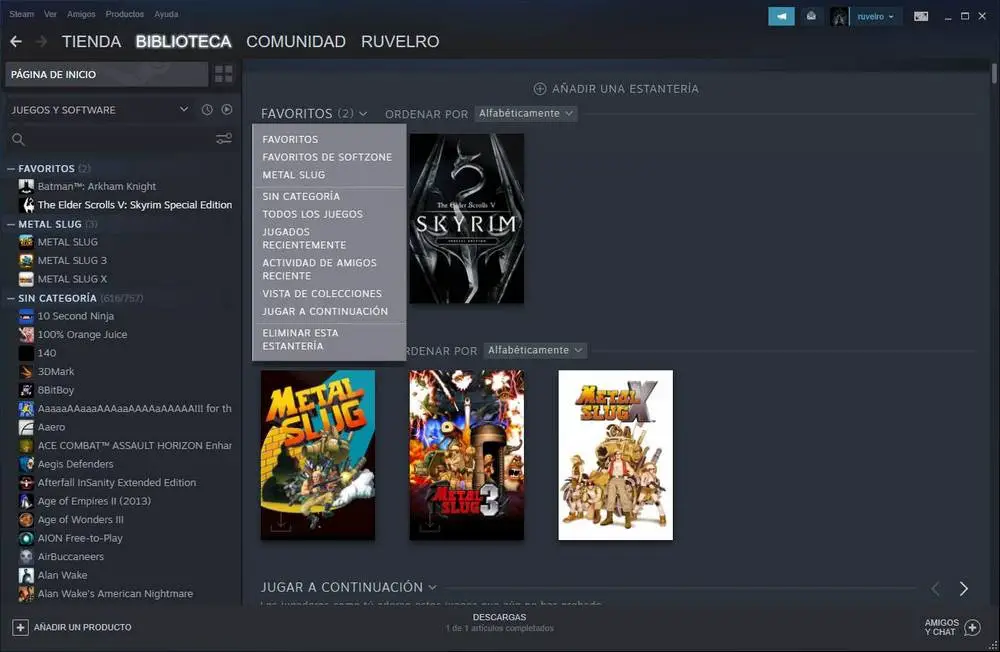Screen dimensions: 1000x652
Task: Open friends chat plus icon
Action: click(972, 628)
